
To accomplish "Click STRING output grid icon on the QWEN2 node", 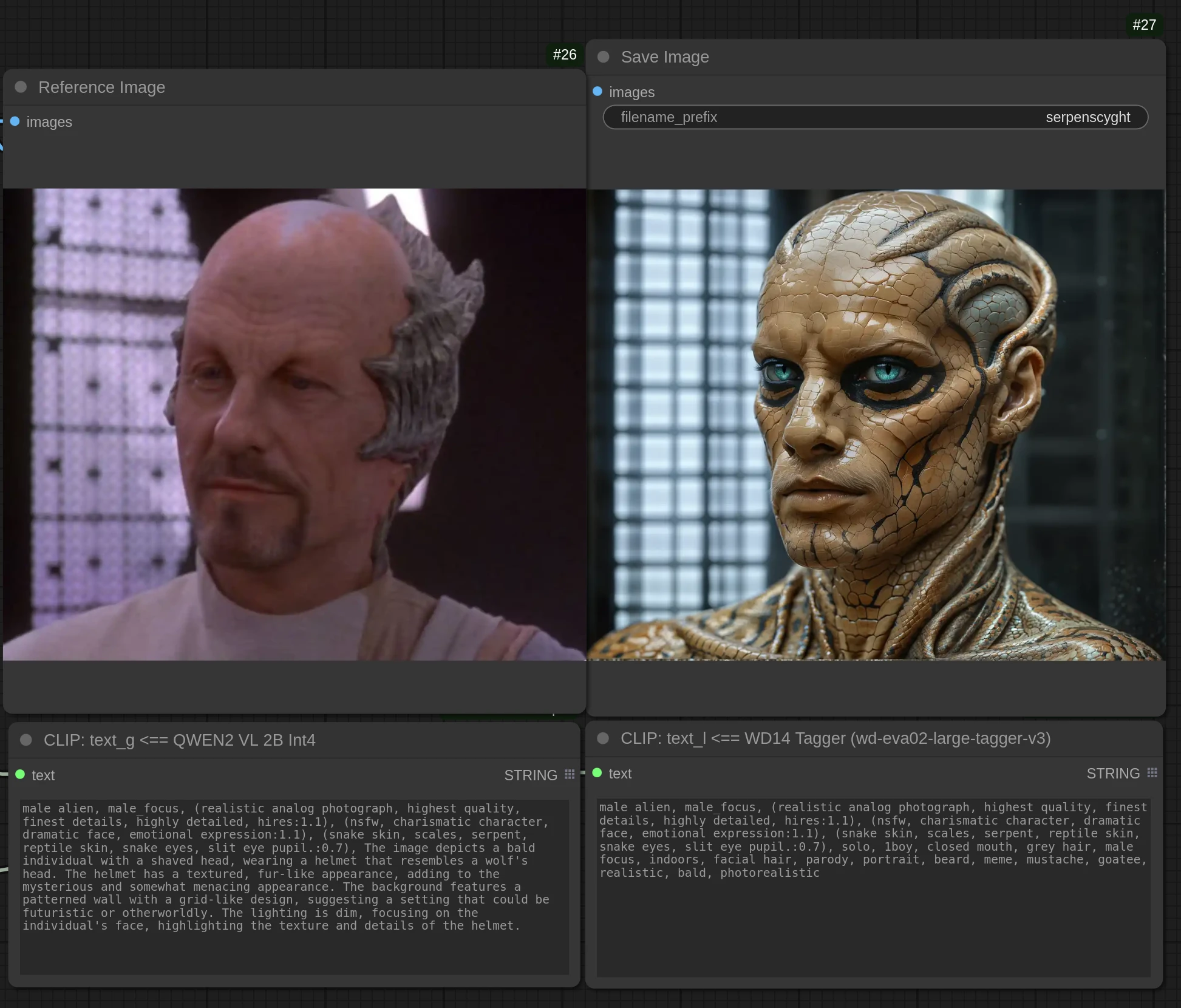I will pos(570,774).
